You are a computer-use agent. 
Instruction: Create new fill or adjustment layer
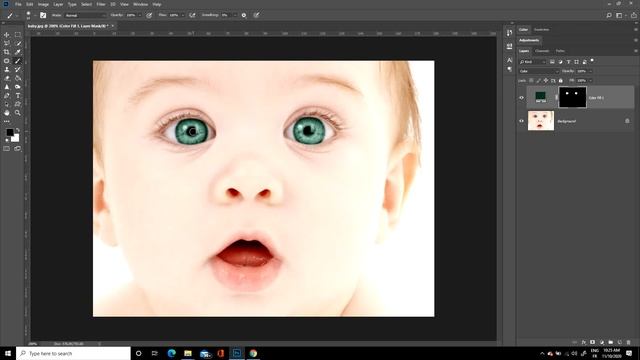602,342
